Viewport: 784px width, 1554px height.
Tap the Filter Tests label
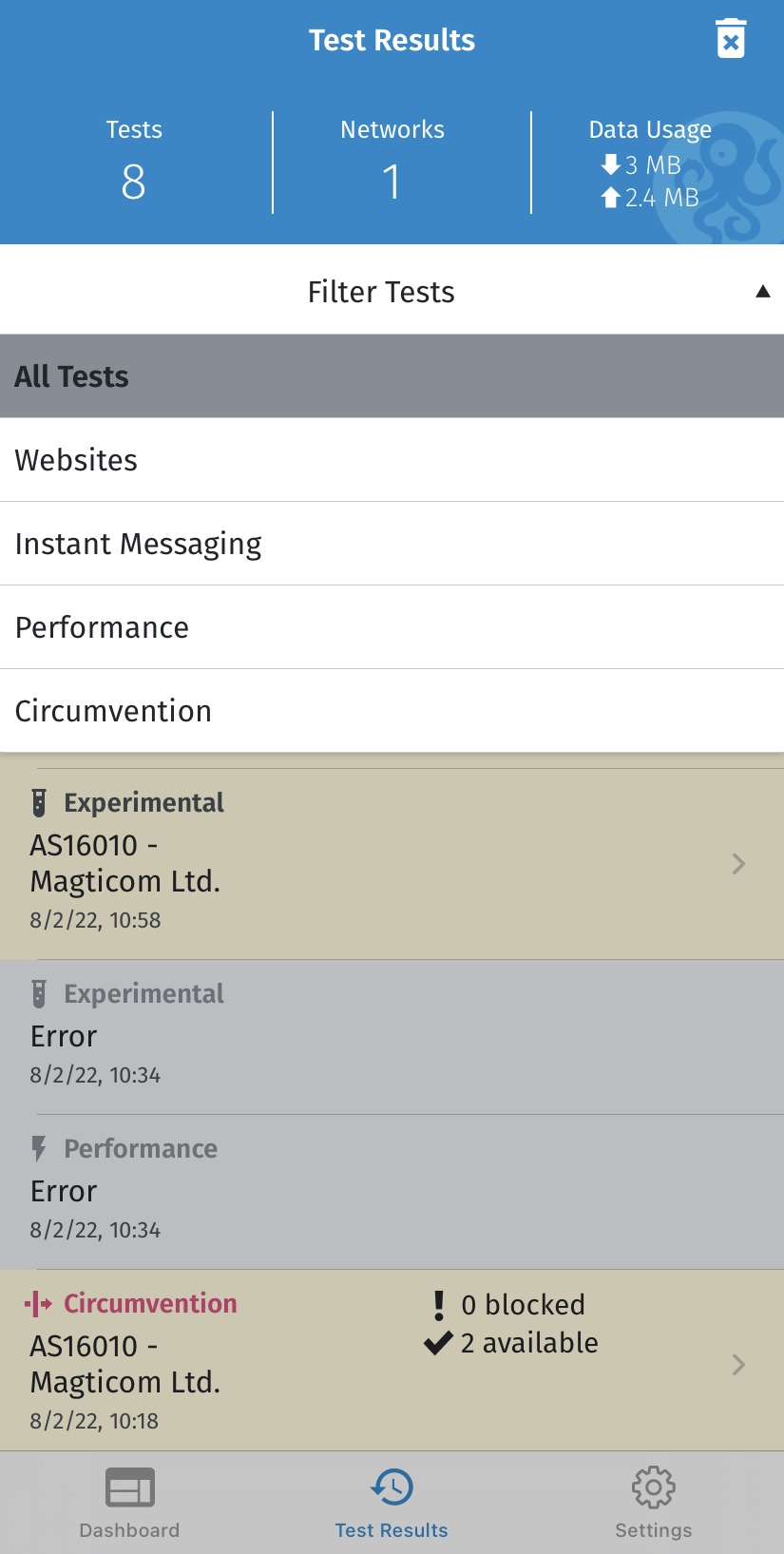(381, 292)
